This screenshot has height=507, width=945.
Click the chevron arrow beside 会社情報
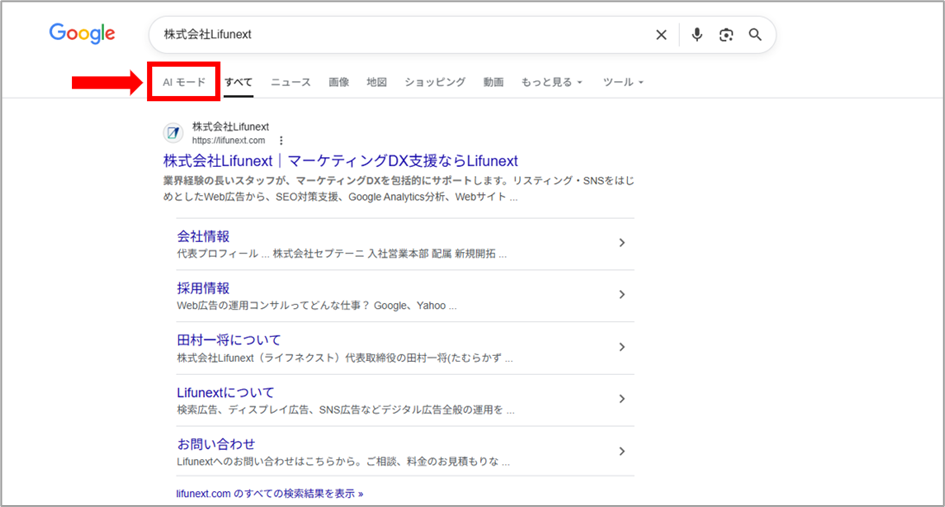click(621, 243)
